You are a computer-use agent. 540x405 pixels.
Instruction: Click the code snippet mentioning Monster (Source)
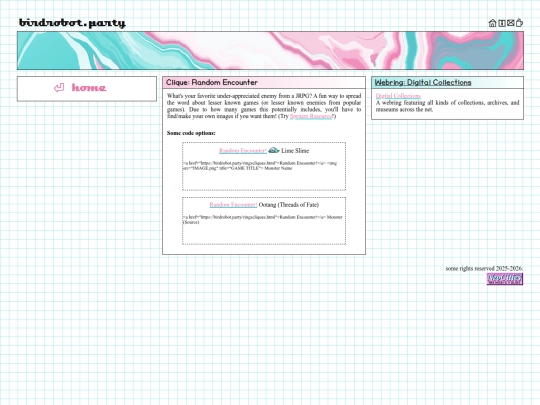(262, 219)
